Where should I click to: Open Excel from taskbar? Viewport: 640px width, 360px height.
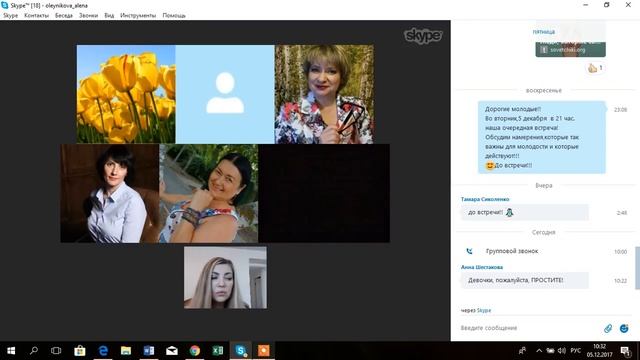218,351
